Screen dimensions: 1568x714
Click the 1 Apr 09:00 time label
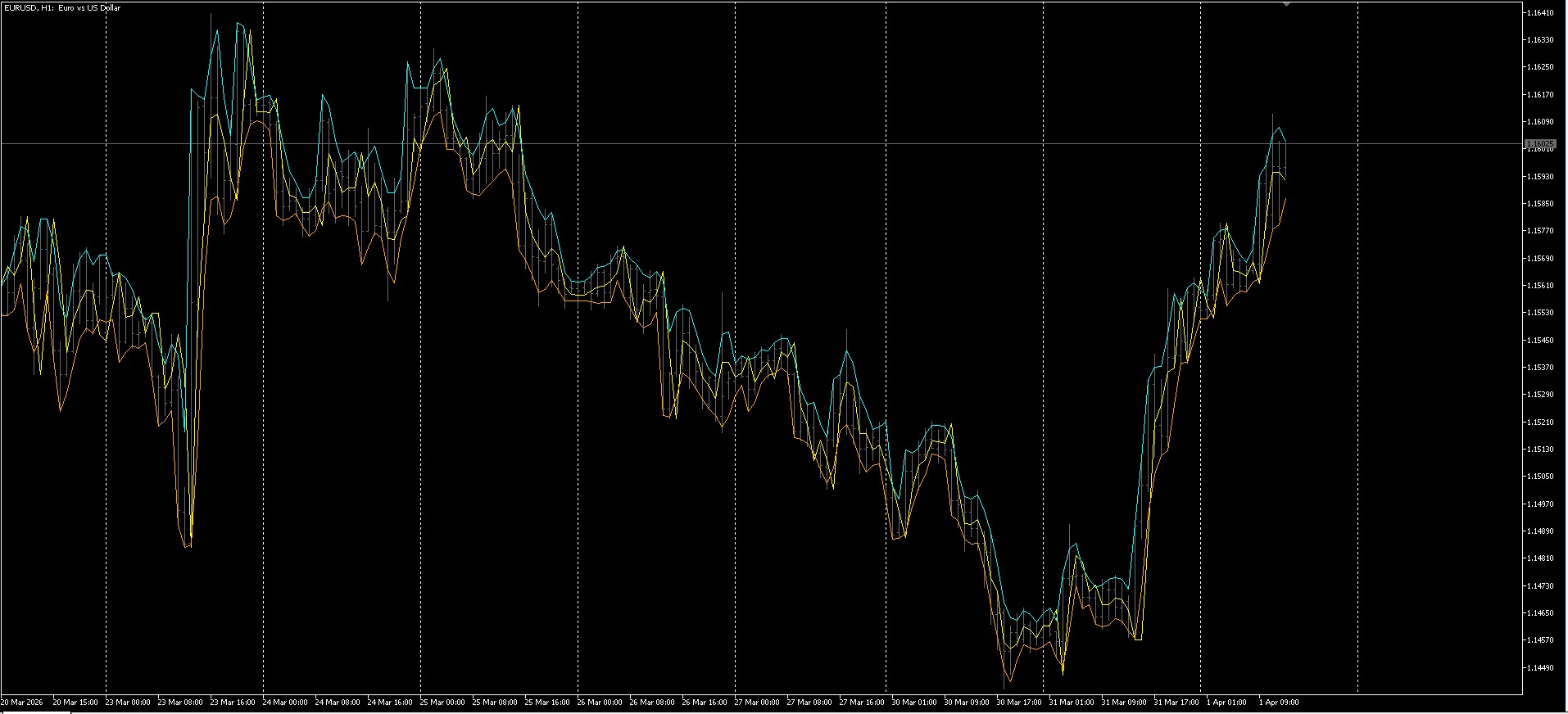pyautogui.click(x=1279, y=702)
